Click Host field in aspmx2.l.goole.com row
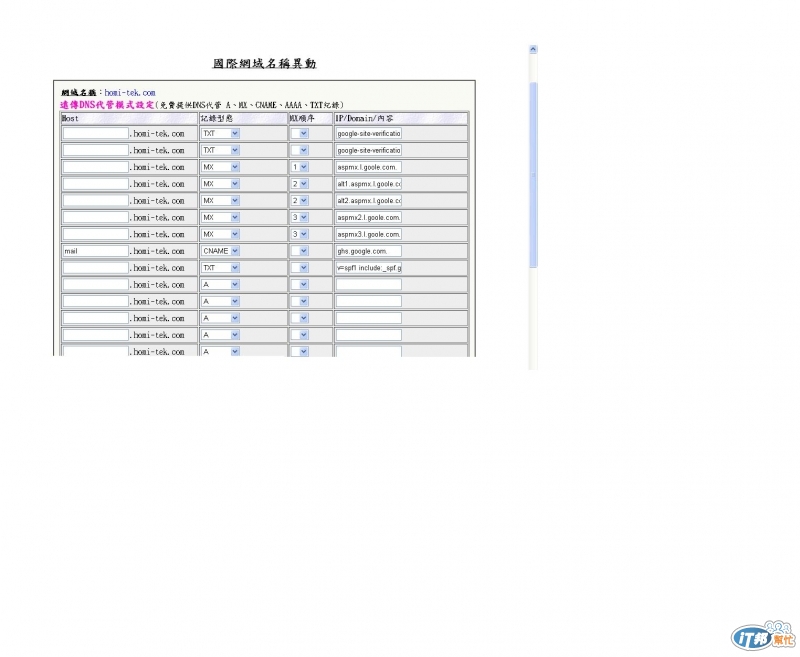 (95, 218)
